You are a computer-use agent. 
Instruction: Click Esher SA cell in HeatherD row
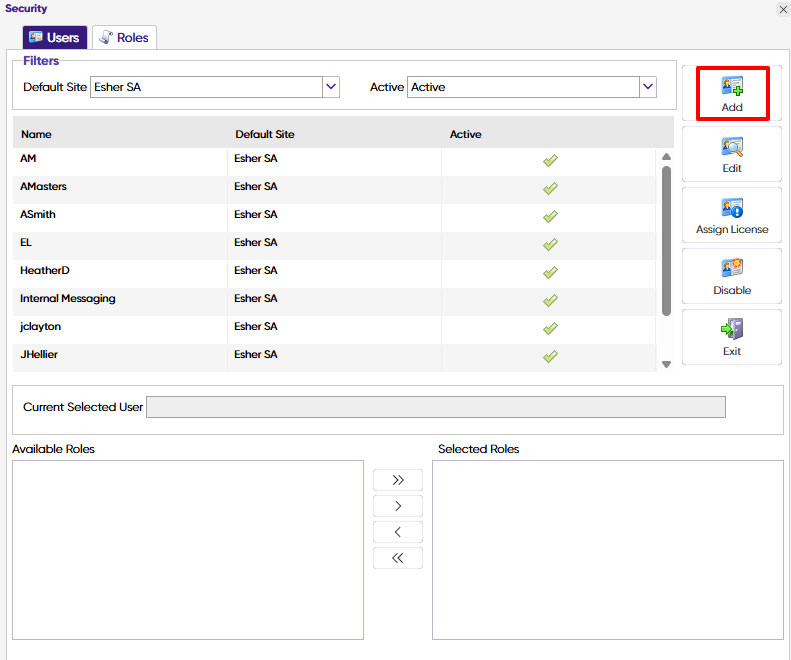pos(256,270)
